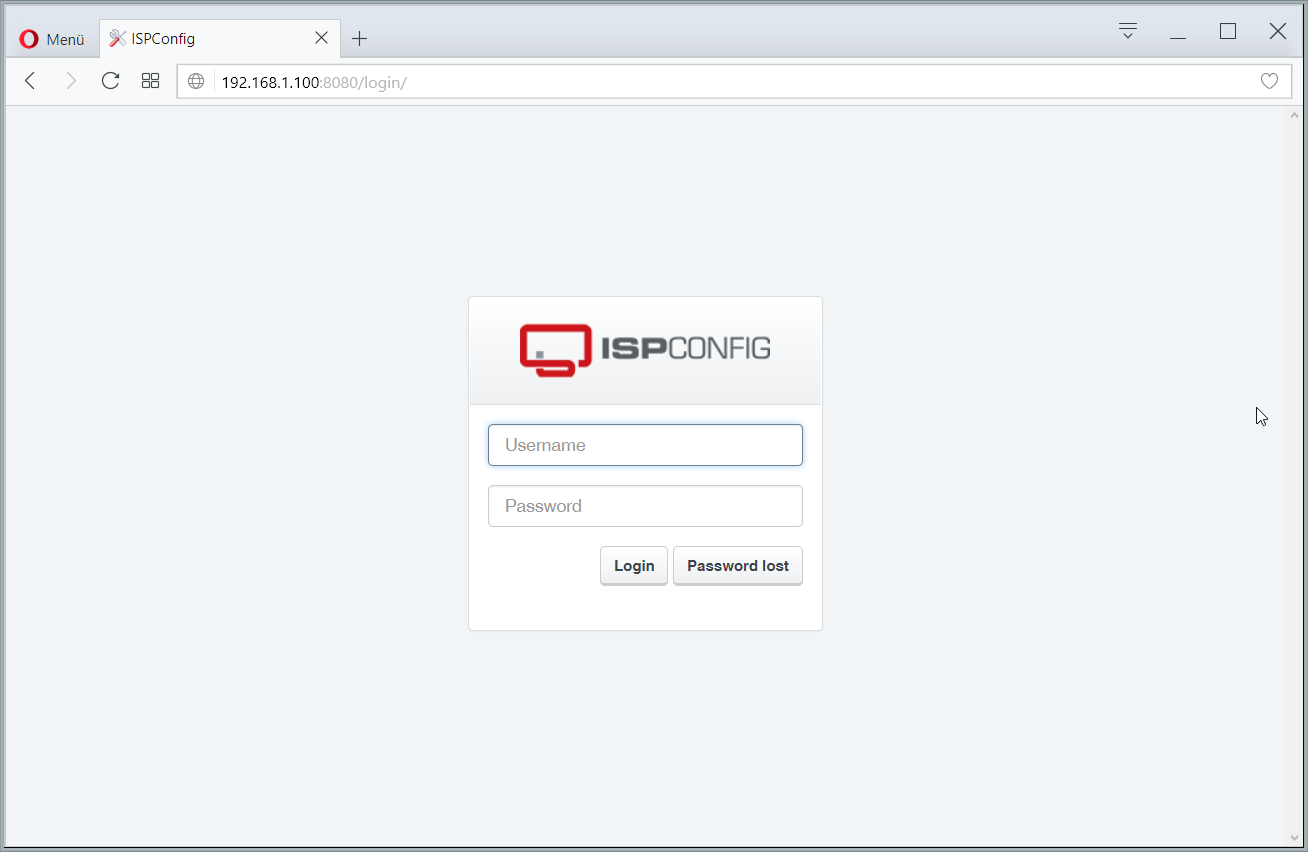Viewport: 1308px width, 852px height.
Task: Add page to bookmarks heart icon
Action: click(x=1269, y=82)
